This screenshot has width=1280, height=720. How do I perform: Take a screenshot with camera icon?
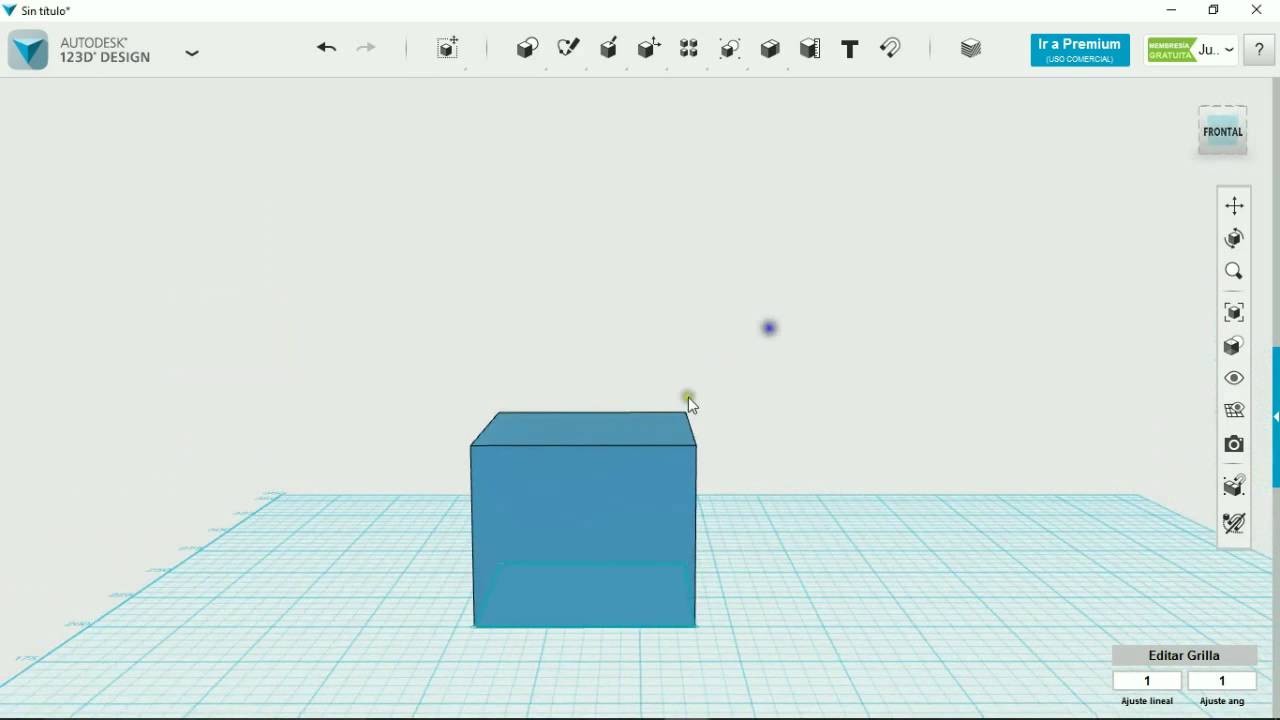click(x=1234, y=444)
